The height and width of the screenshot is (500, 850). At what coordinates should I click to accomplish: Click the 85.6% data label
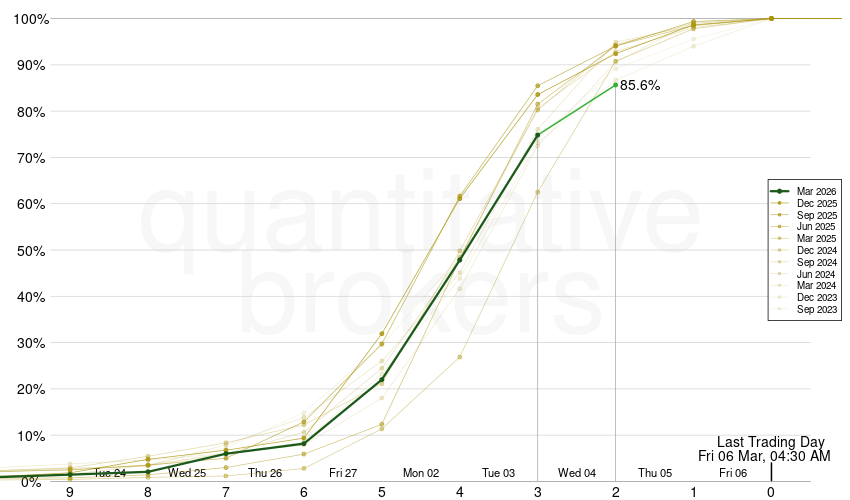640,86
